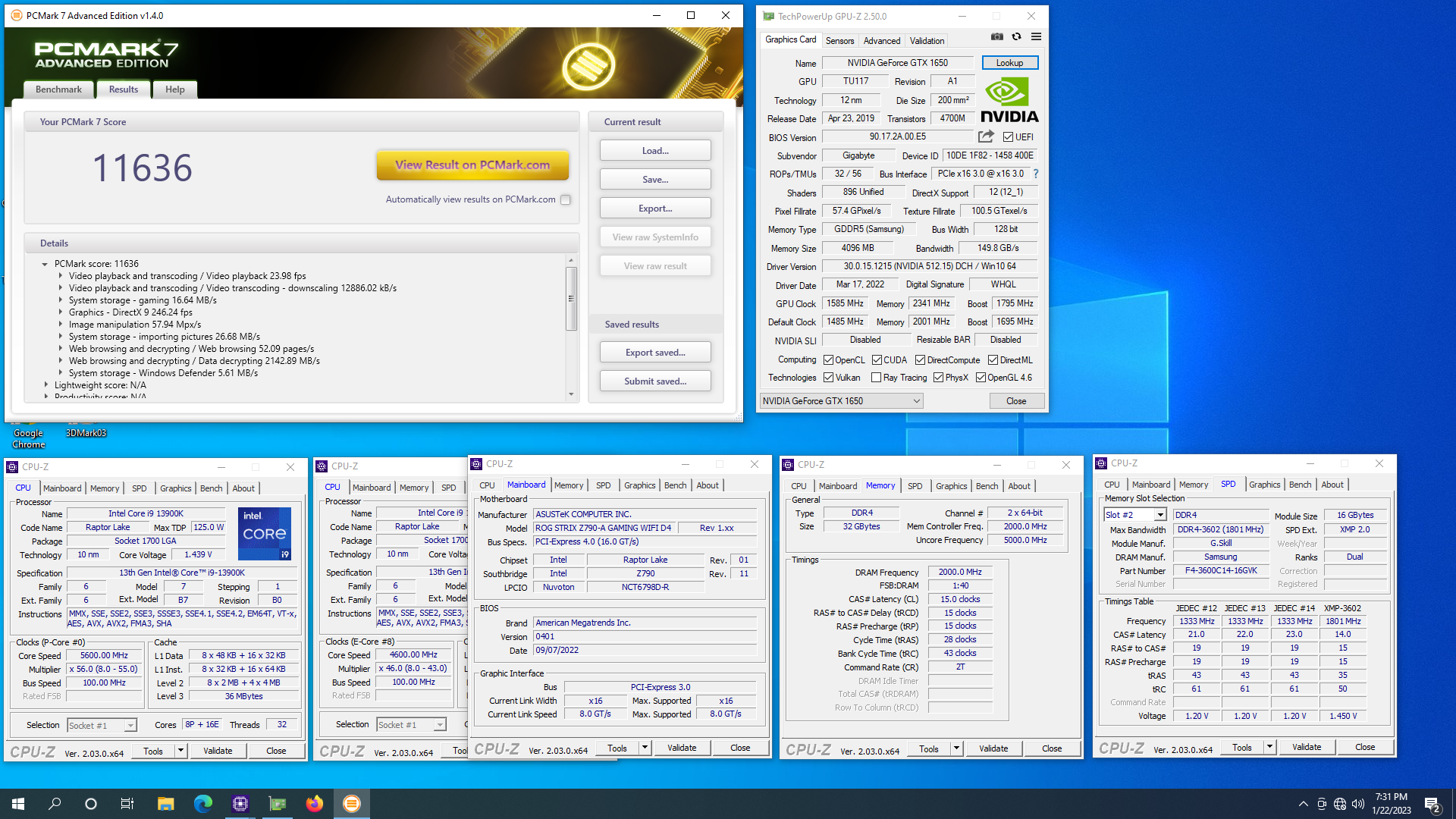
Task: Click Part Number field F4-3600C14-16GVK
Action: 1221,571
